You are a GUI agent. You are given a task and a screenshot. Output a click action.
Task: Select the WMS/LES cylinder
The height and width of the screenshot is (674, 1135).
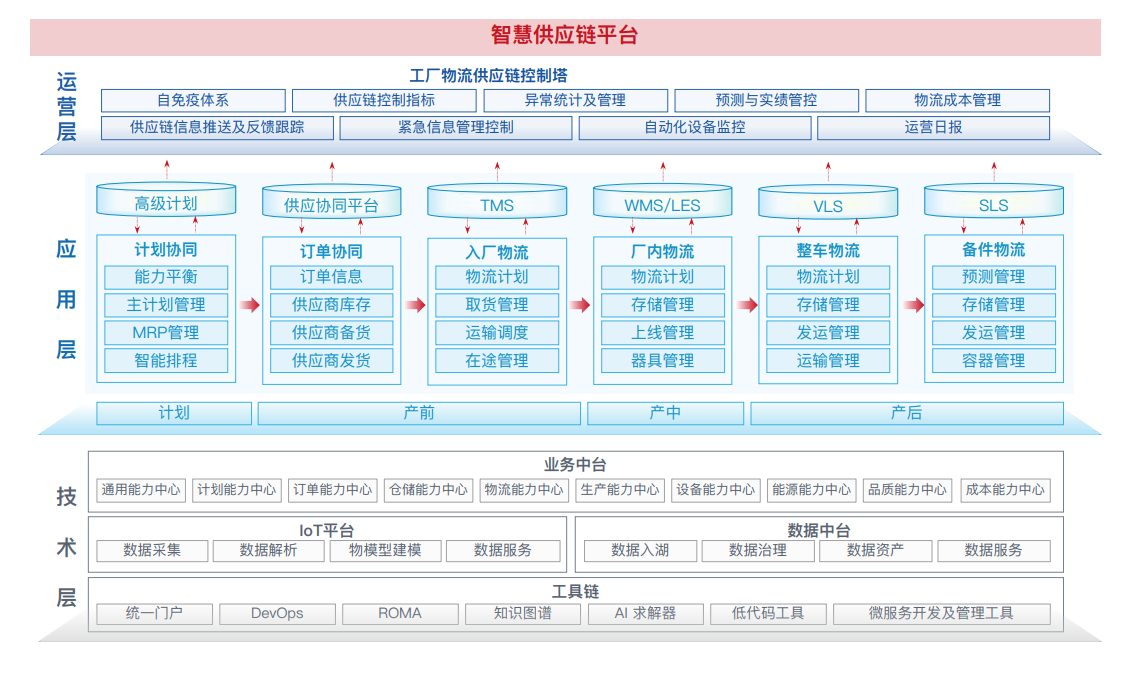point(662,202)
